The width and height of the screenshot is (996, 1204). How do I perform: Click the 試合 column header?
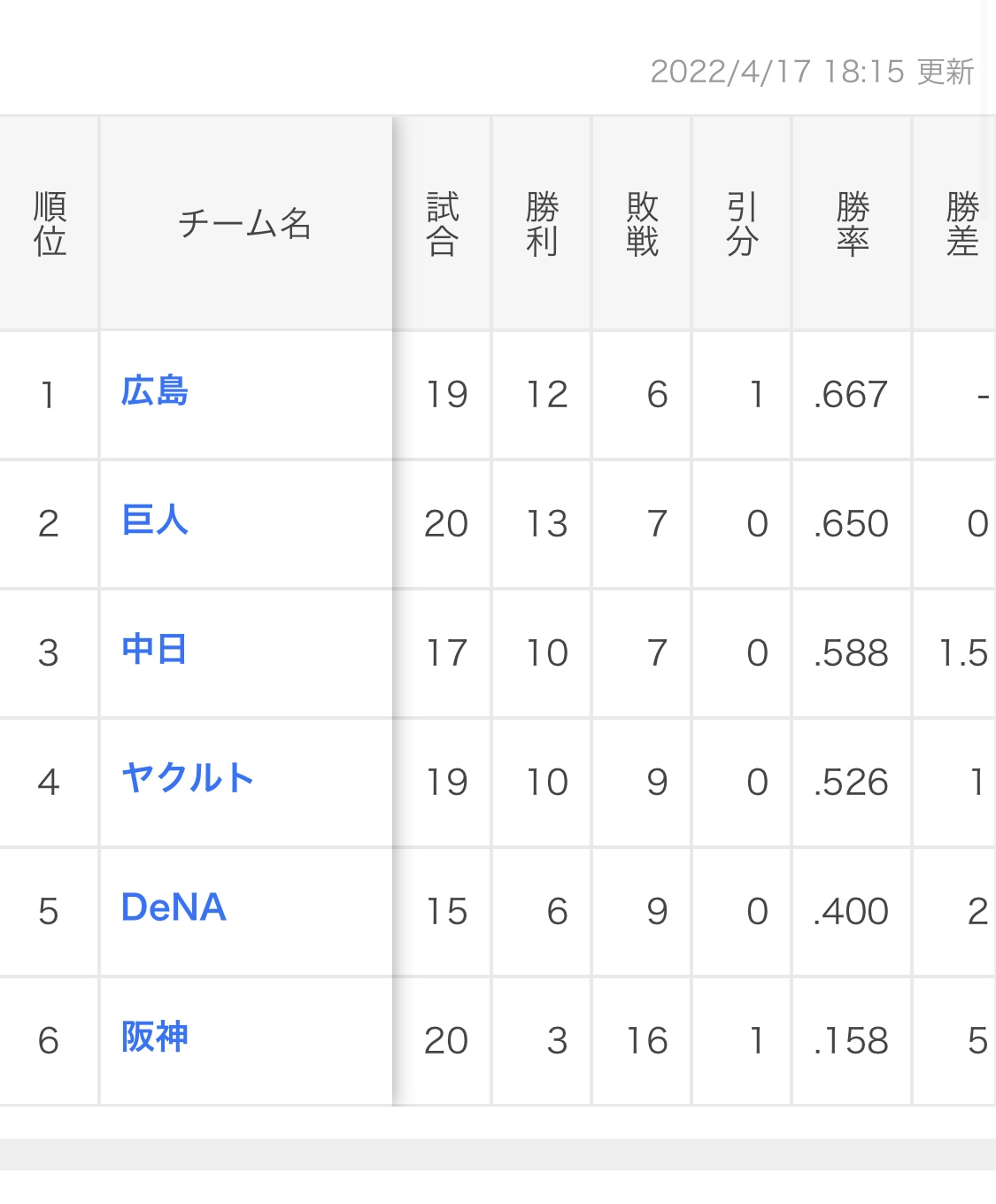click(442, 224)
